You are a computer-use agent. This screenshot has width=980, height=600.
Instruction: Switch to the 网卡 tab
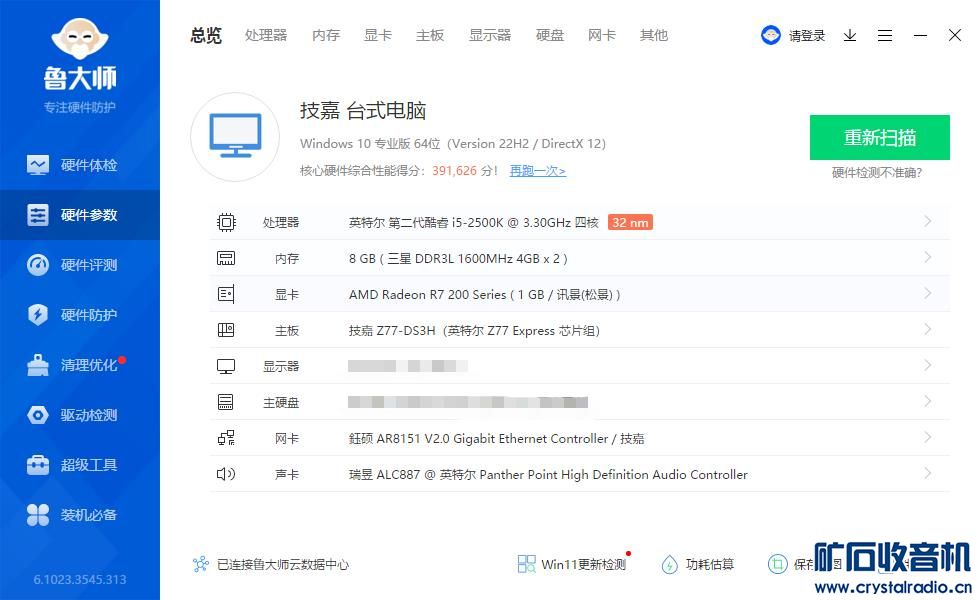[x=602, y=36]
